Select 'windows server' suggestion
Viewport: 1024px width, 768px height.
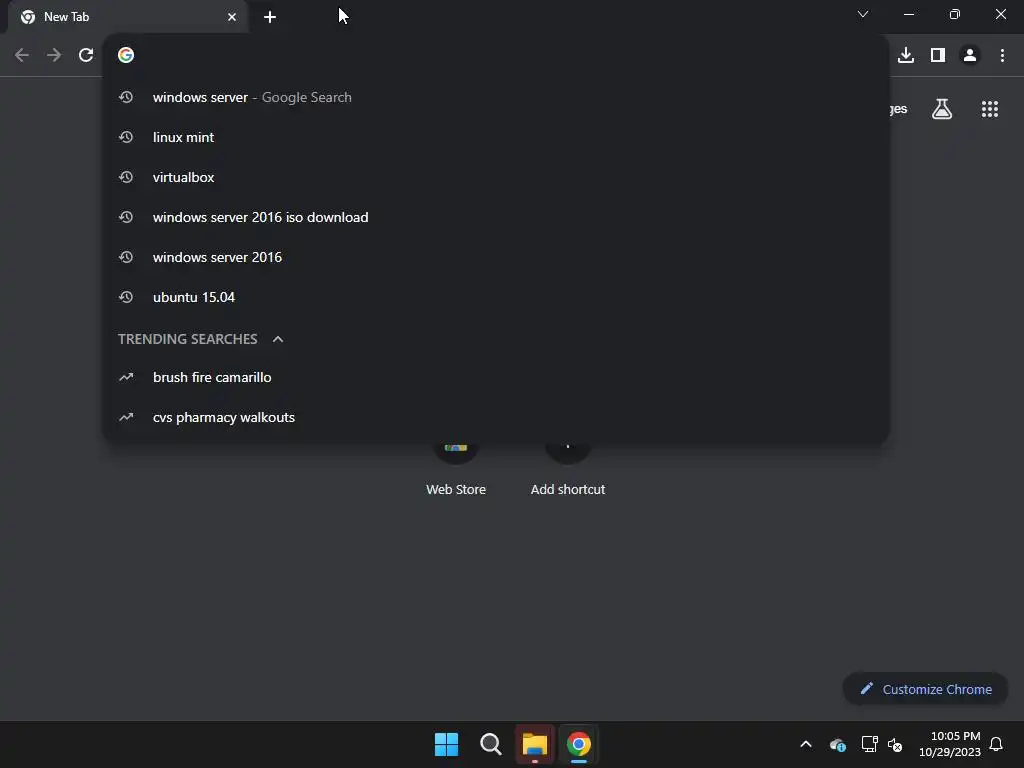click(x=496, y=97)
